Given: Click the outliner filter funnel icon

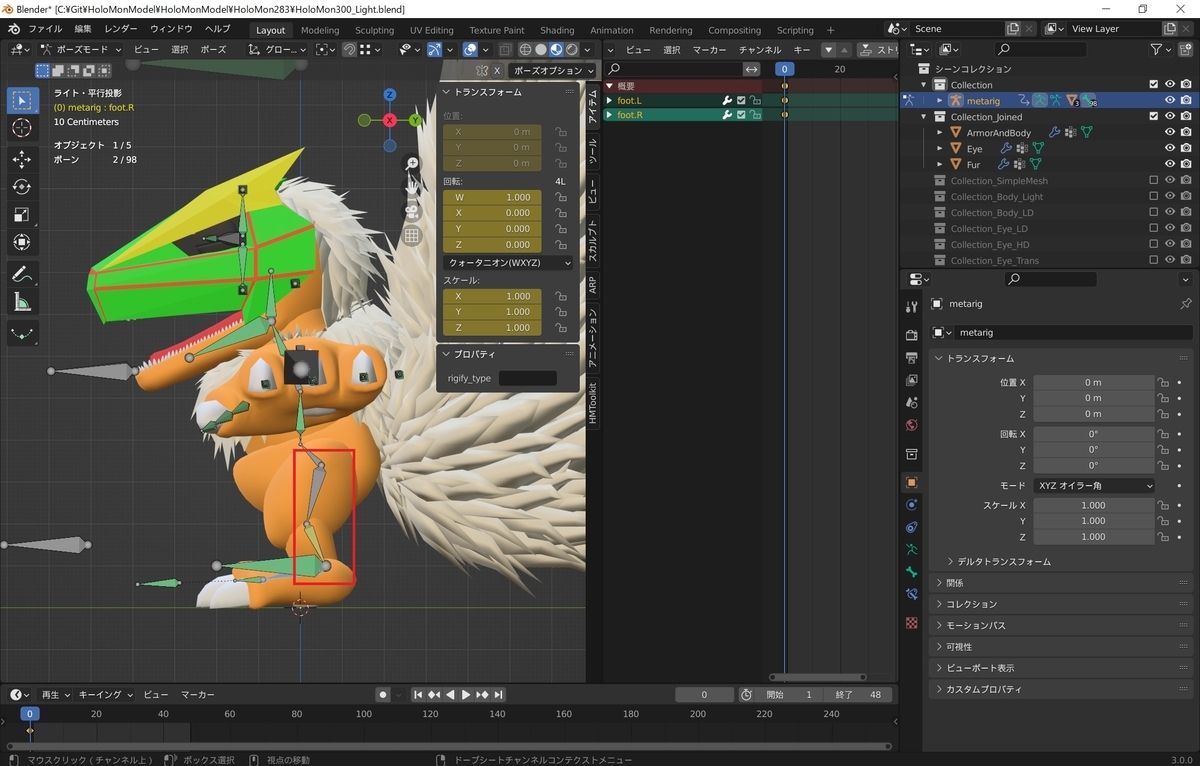Looking at the screenshot, I should point(1156,49).
